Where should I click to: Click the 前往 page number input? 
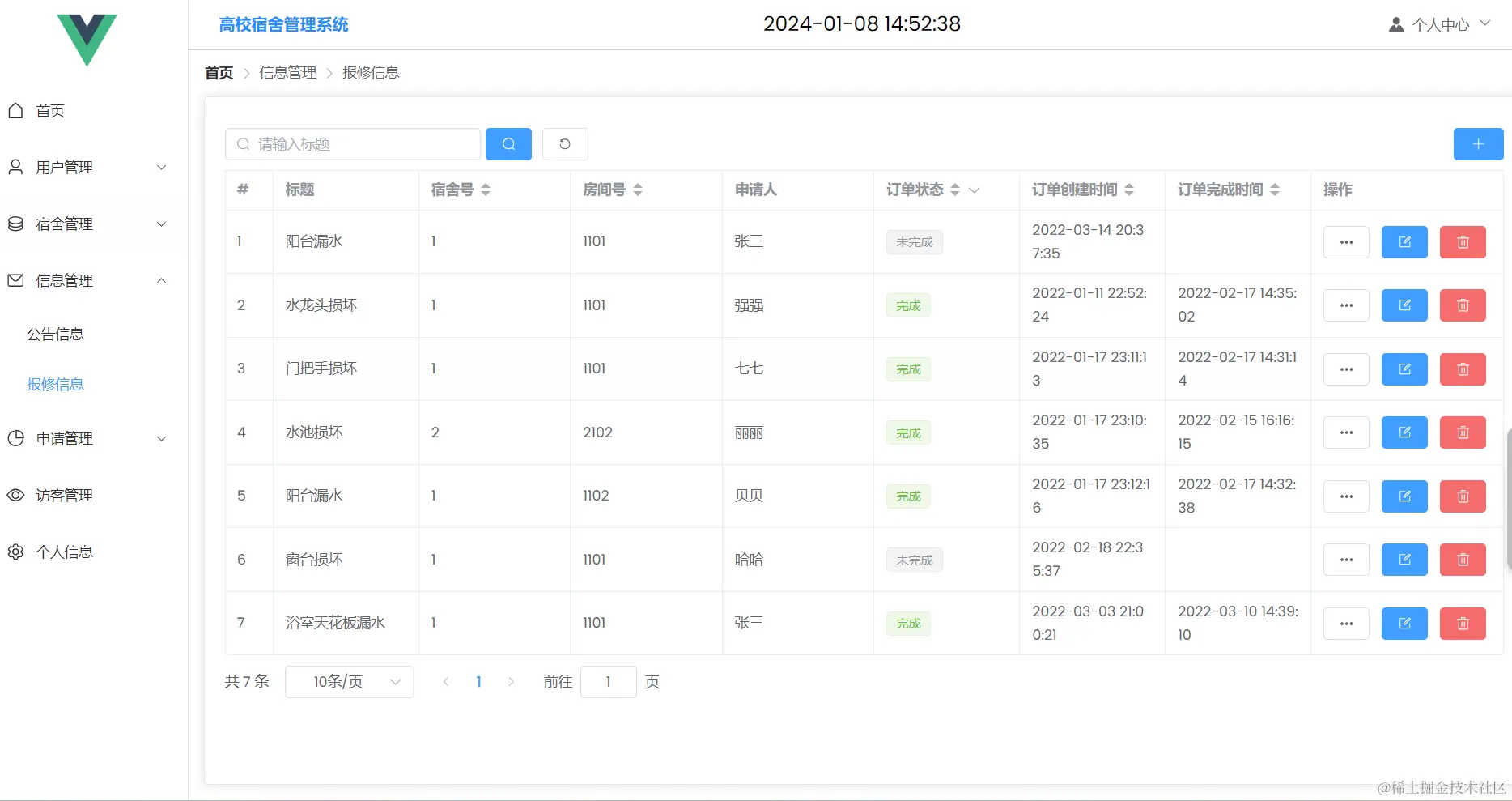609,682
